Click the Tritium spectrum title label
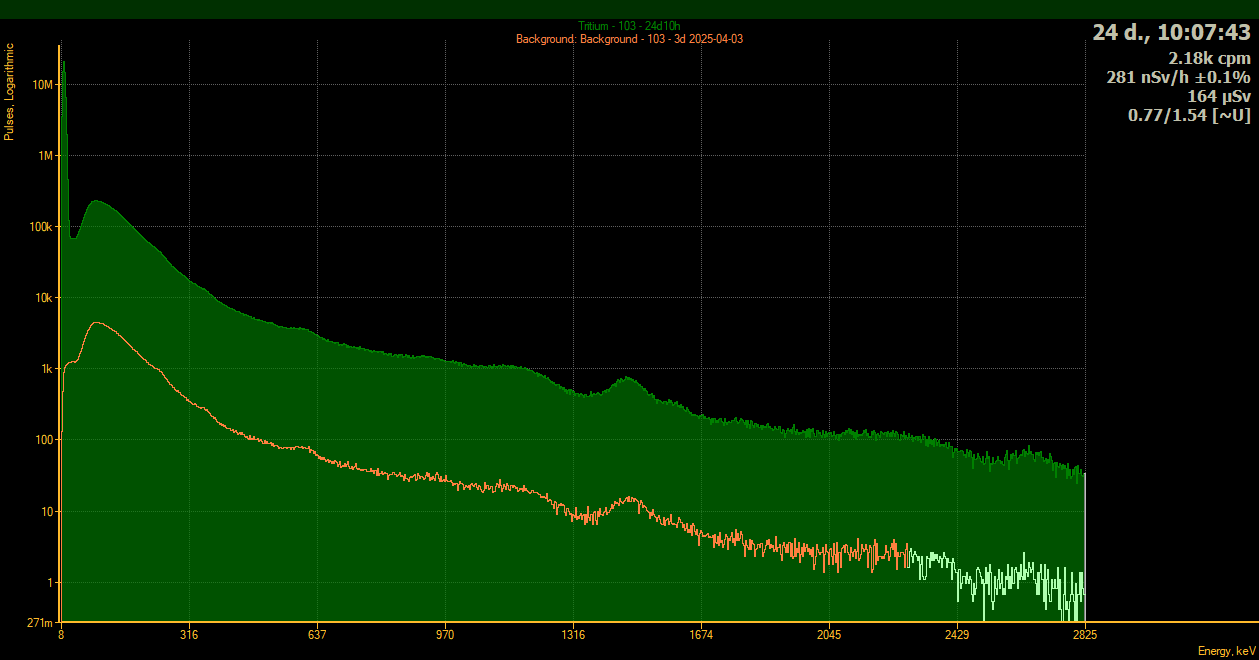This screenshot has width=1259, height=660. click(x=628, y=26)
